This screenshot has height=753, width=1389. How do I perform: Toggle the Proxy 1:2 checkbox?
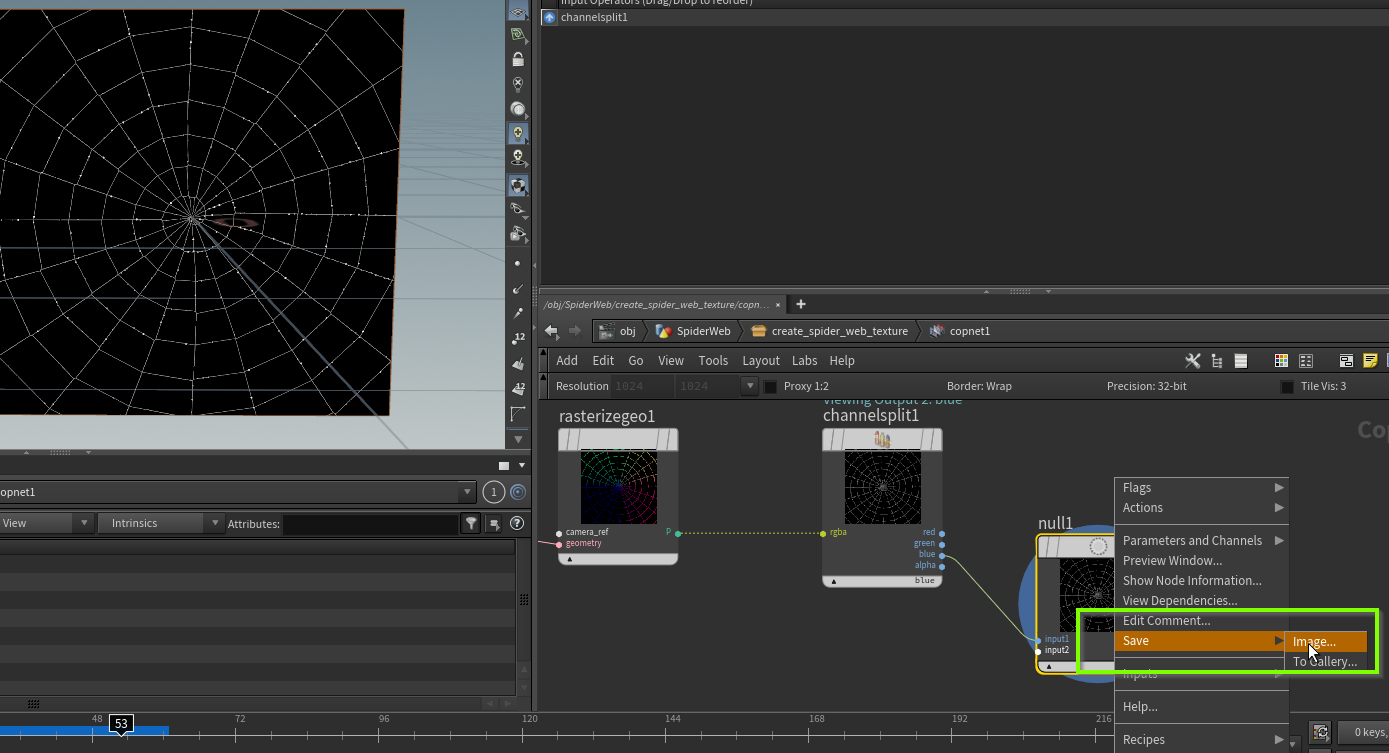tap(771, 386)
